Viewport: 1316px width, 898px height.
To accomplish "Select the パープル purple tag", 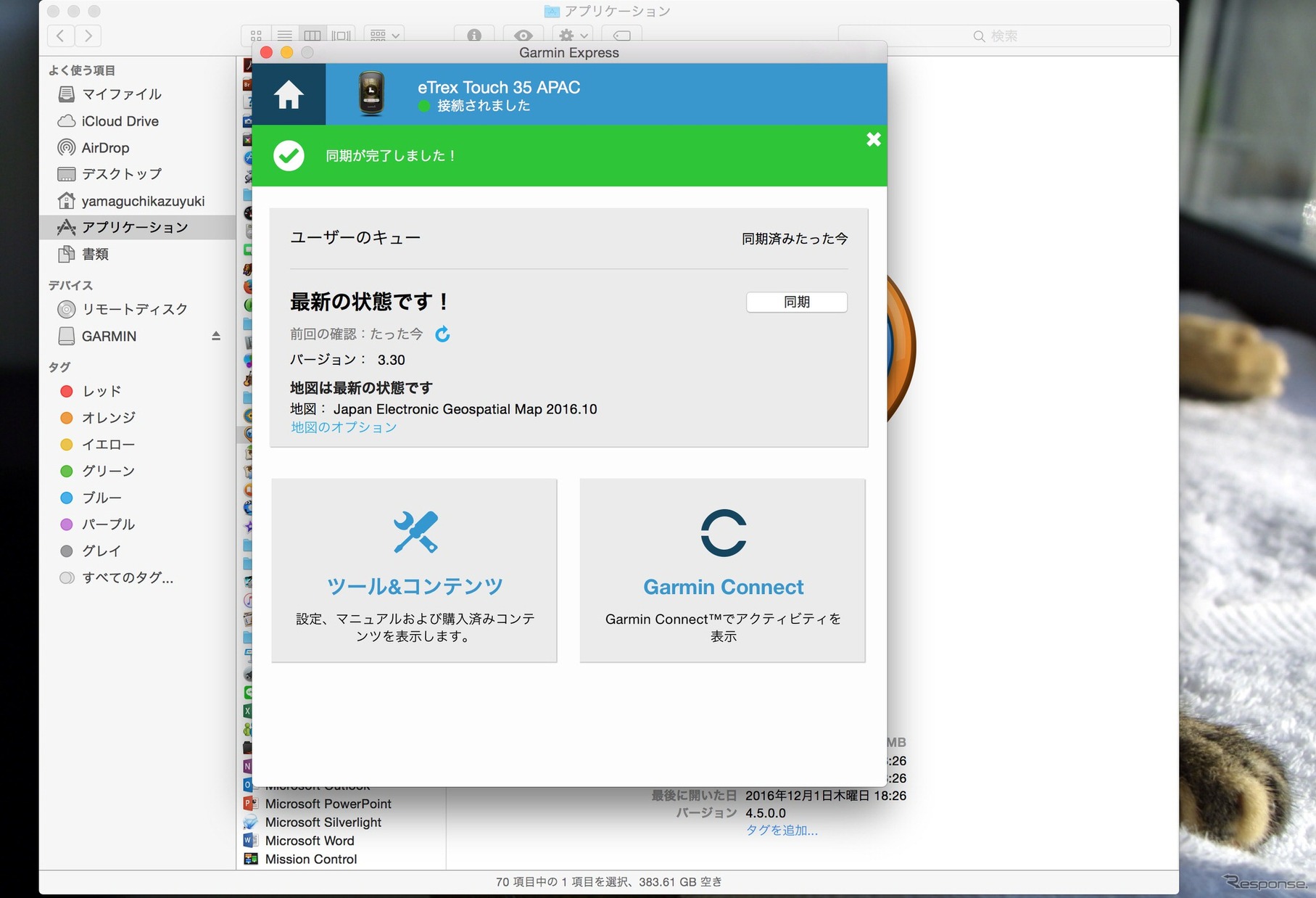I will pyautogui.click(x=138, y=524).
